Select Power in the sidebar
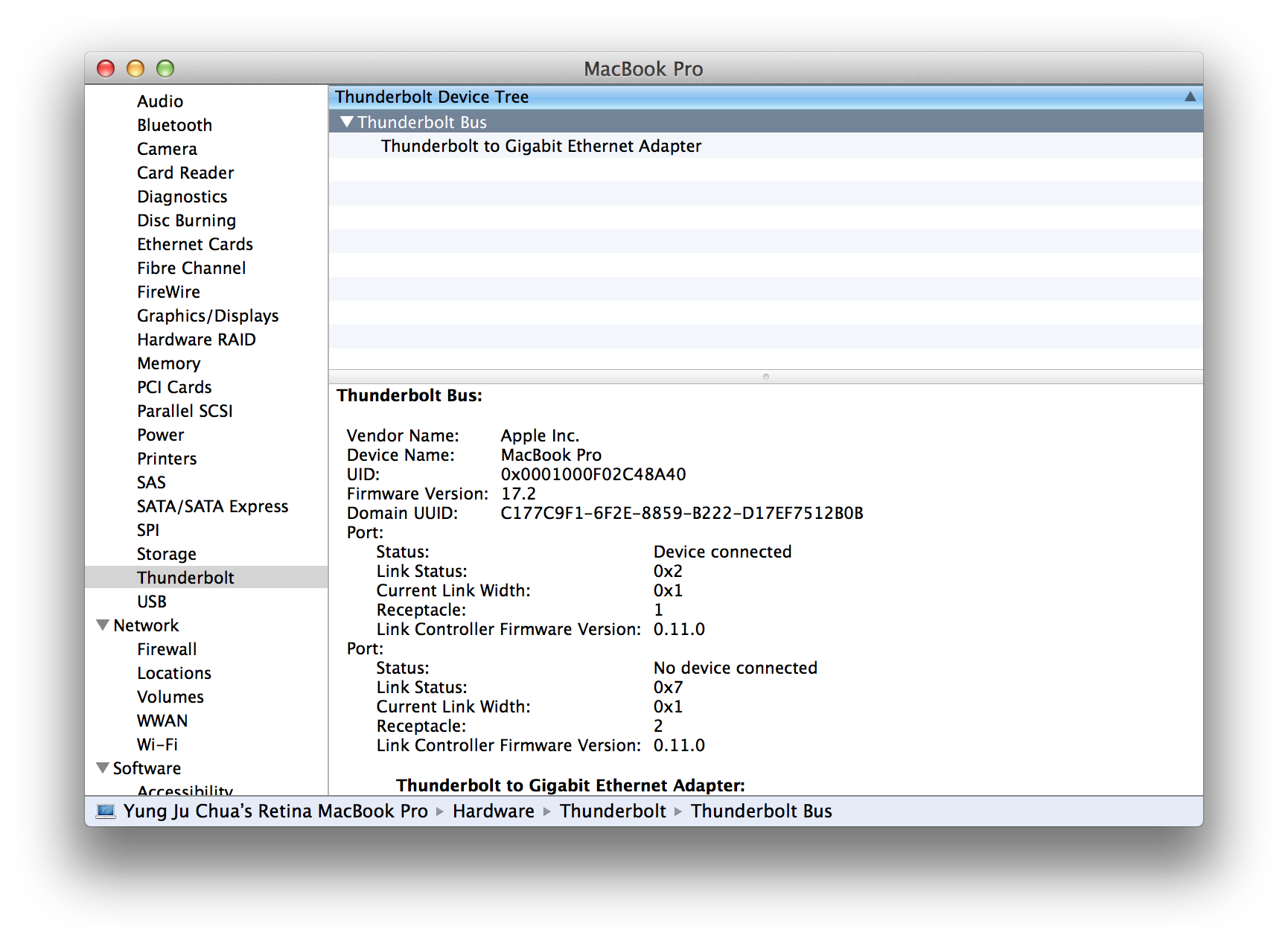 (161, 435)
